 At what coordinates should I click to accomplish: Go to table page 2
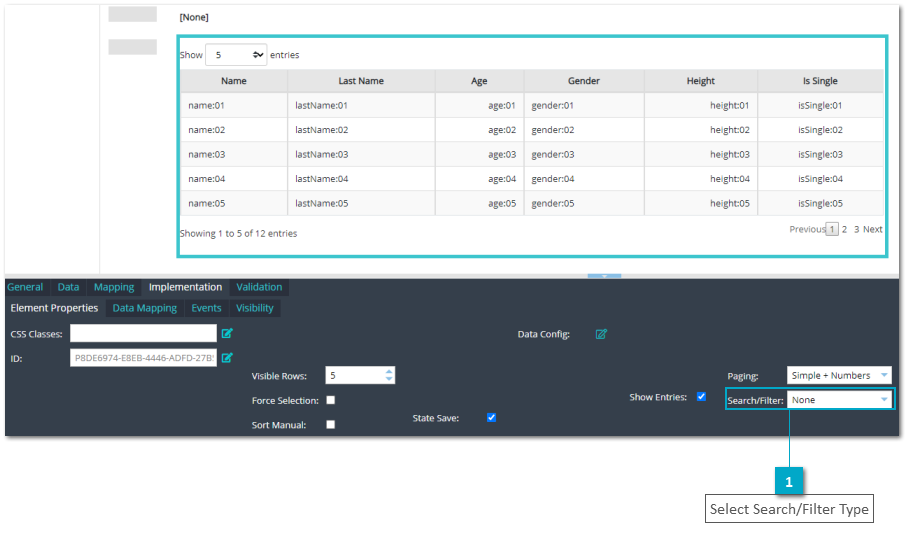tap(844, 229)
